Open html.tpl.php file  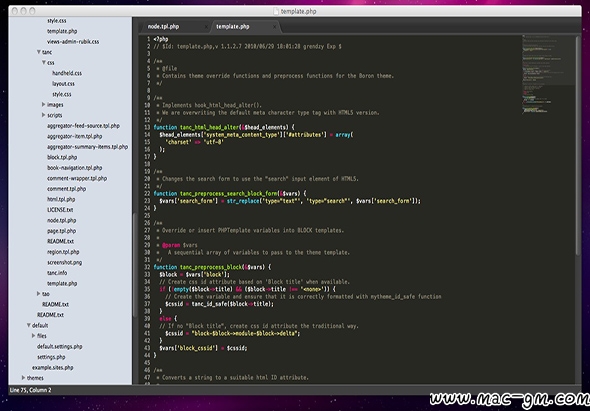pyautogui.click(x=61, y=199)
